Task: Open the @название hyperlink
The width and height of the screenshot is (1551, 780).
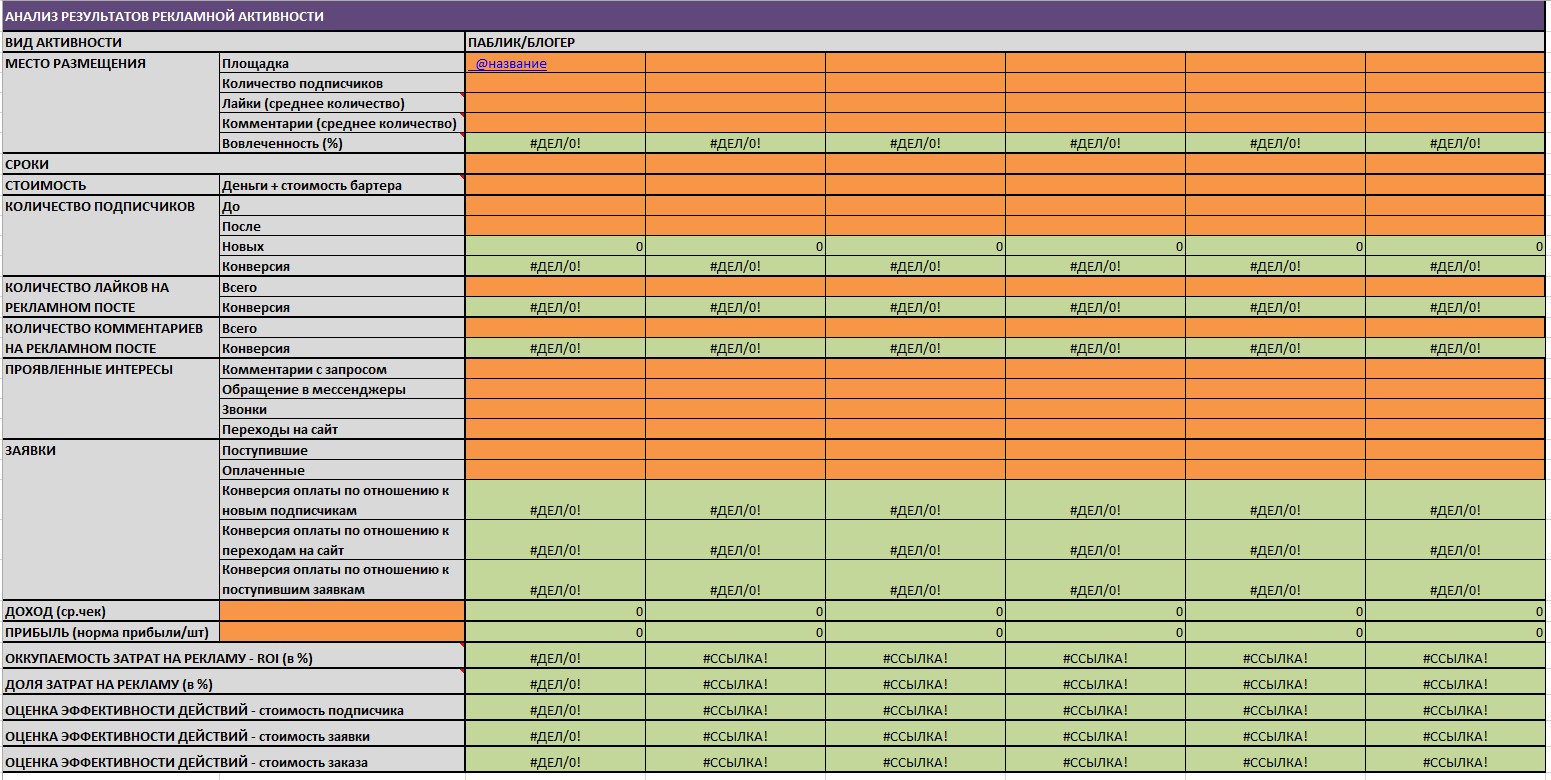Action: click(x=511, y=63)
